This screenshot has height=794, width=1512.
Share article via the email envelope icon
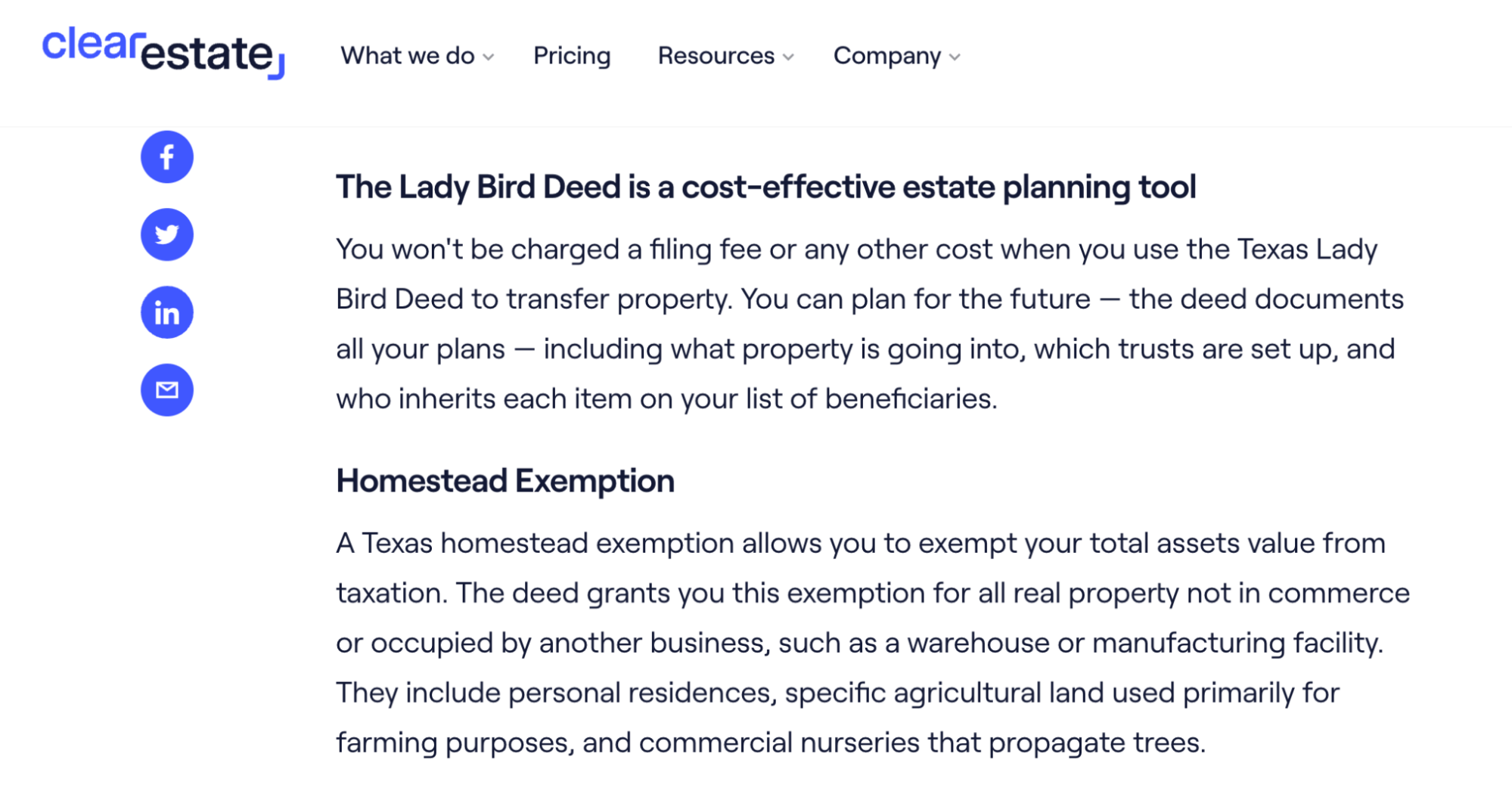(x=166, y=389)
